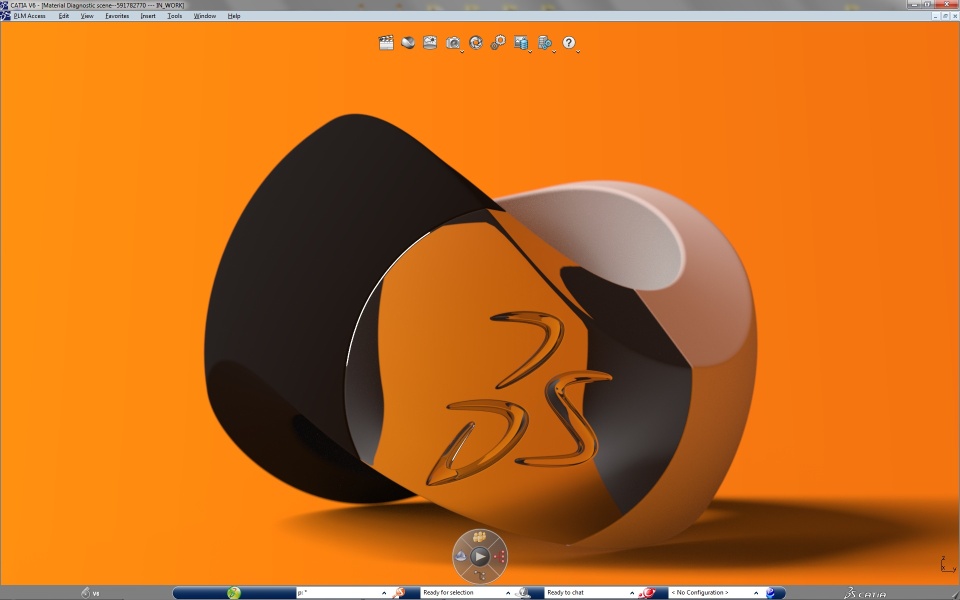
Task: Click the V6 logo in the bottom bar
Action: [90, 593]
